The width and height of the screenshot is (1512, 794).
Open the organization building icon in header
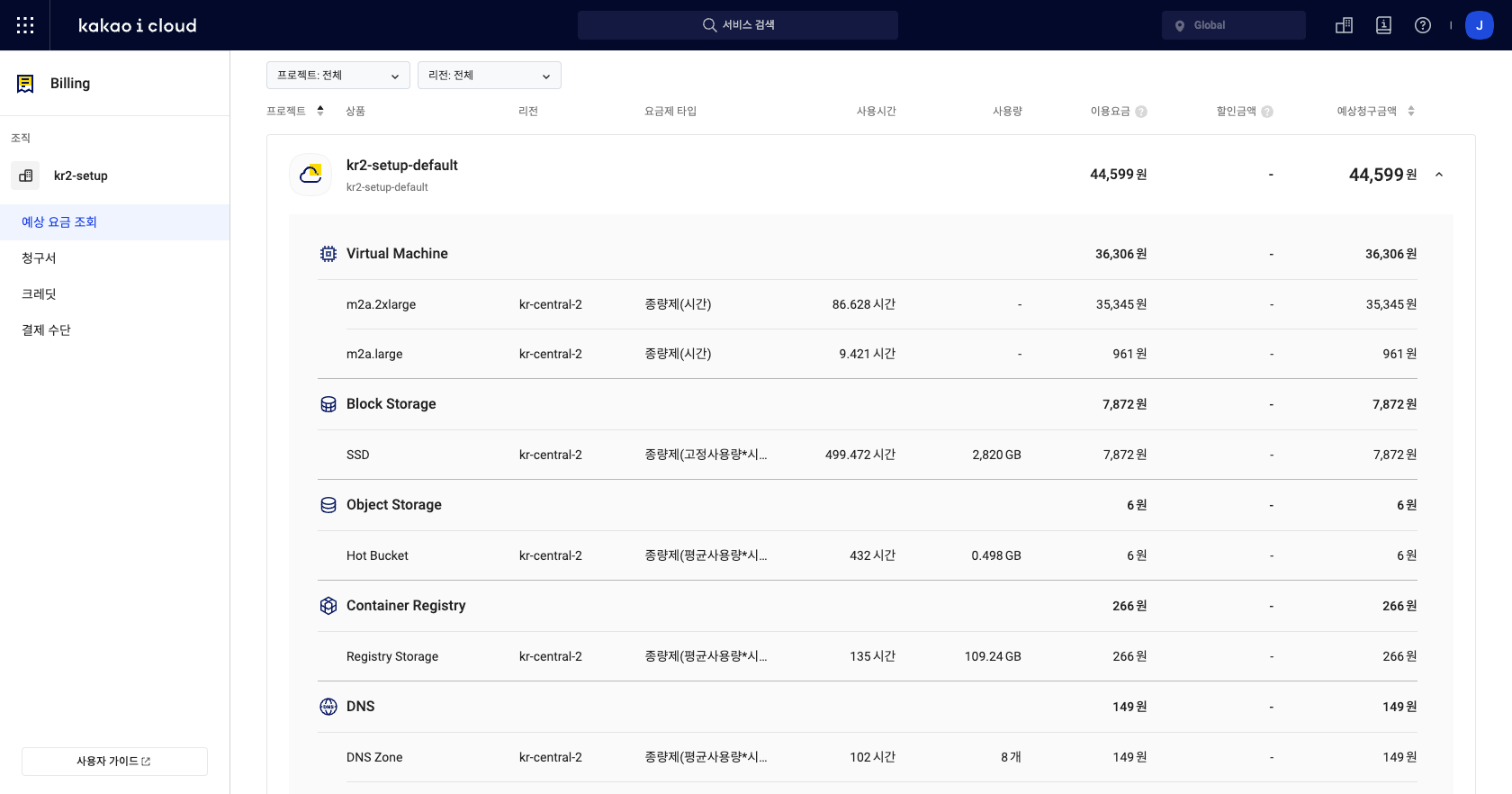pos(1344,25)
